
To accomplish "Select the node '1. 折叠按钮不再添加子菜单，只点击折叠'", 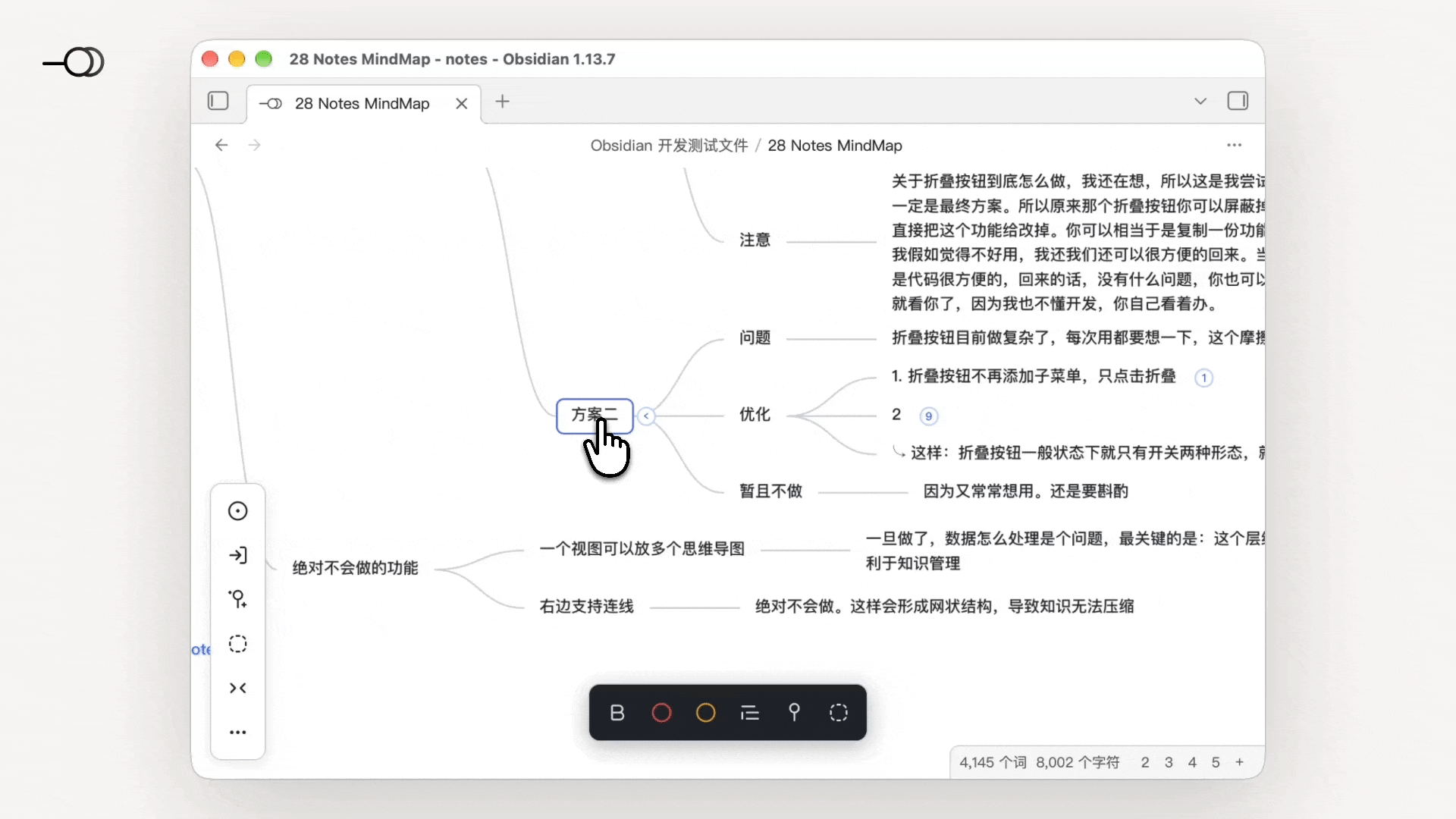I will point(1034,376).
